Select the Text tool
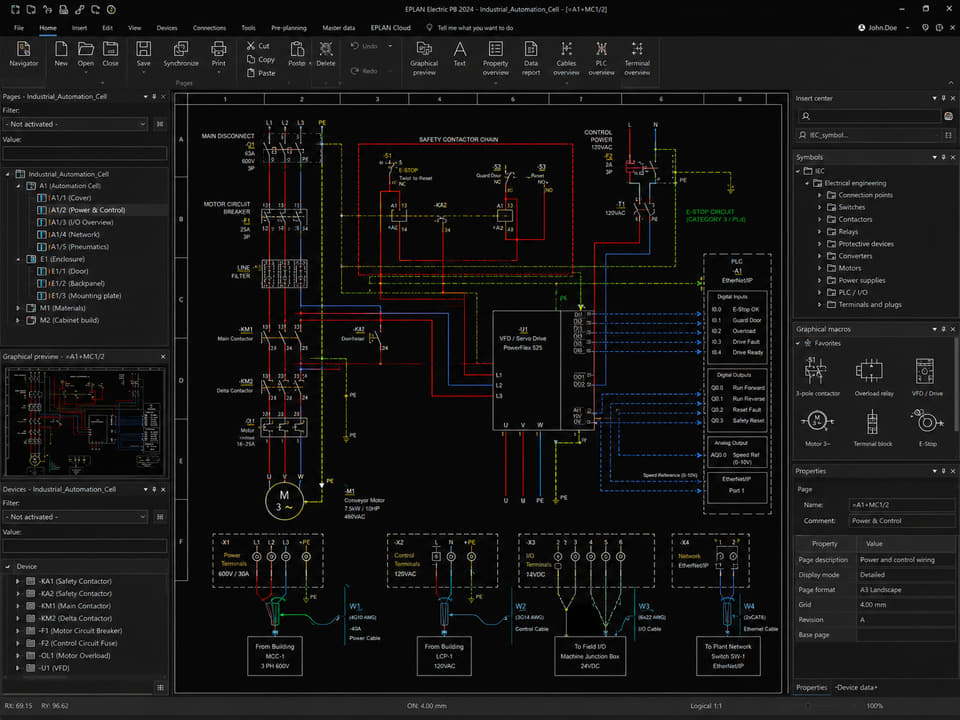960x720 pixels. point(460,54)
